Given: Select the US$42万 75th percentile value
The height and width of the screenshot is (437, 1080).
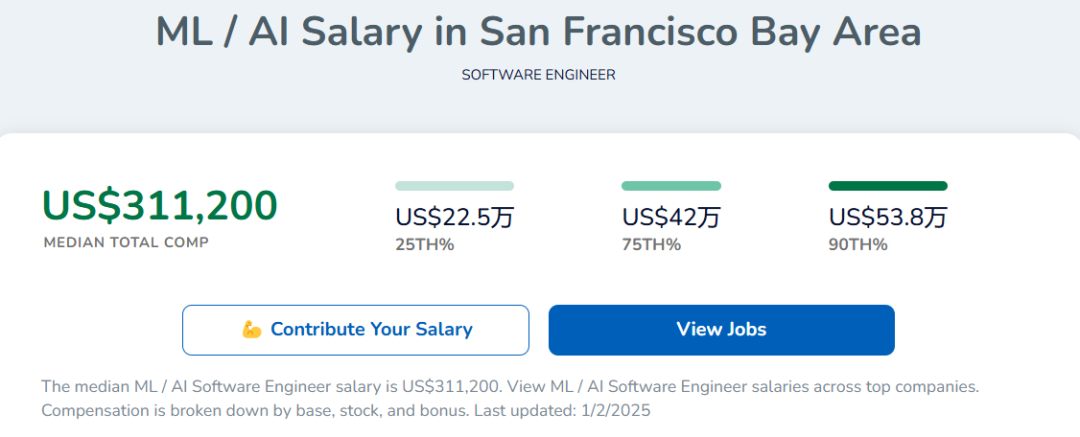Looking at the screenshot, I should click(672, 217).
